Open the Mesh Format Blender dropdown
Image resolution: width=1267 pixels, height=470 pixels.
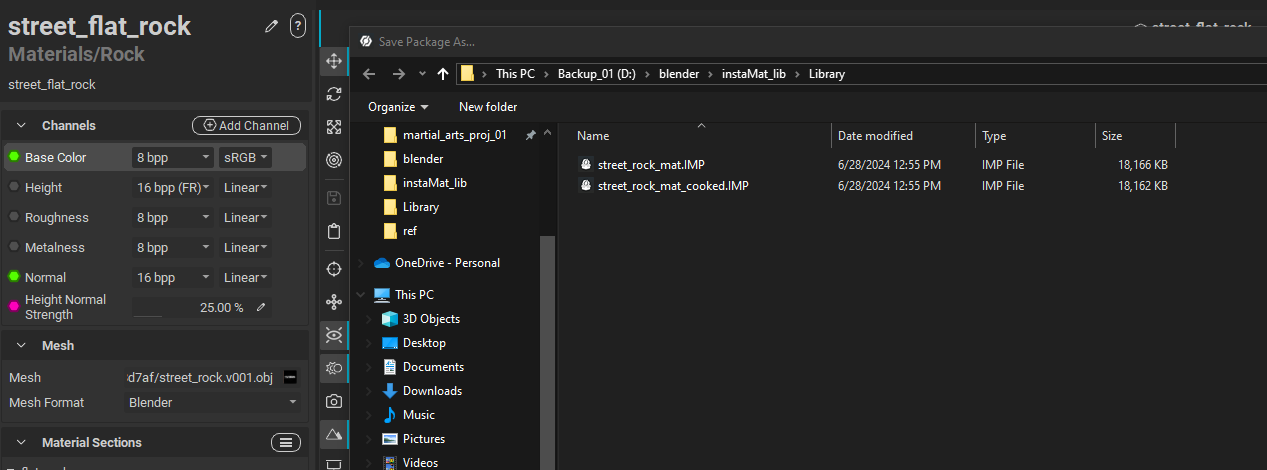click(213, 402)
